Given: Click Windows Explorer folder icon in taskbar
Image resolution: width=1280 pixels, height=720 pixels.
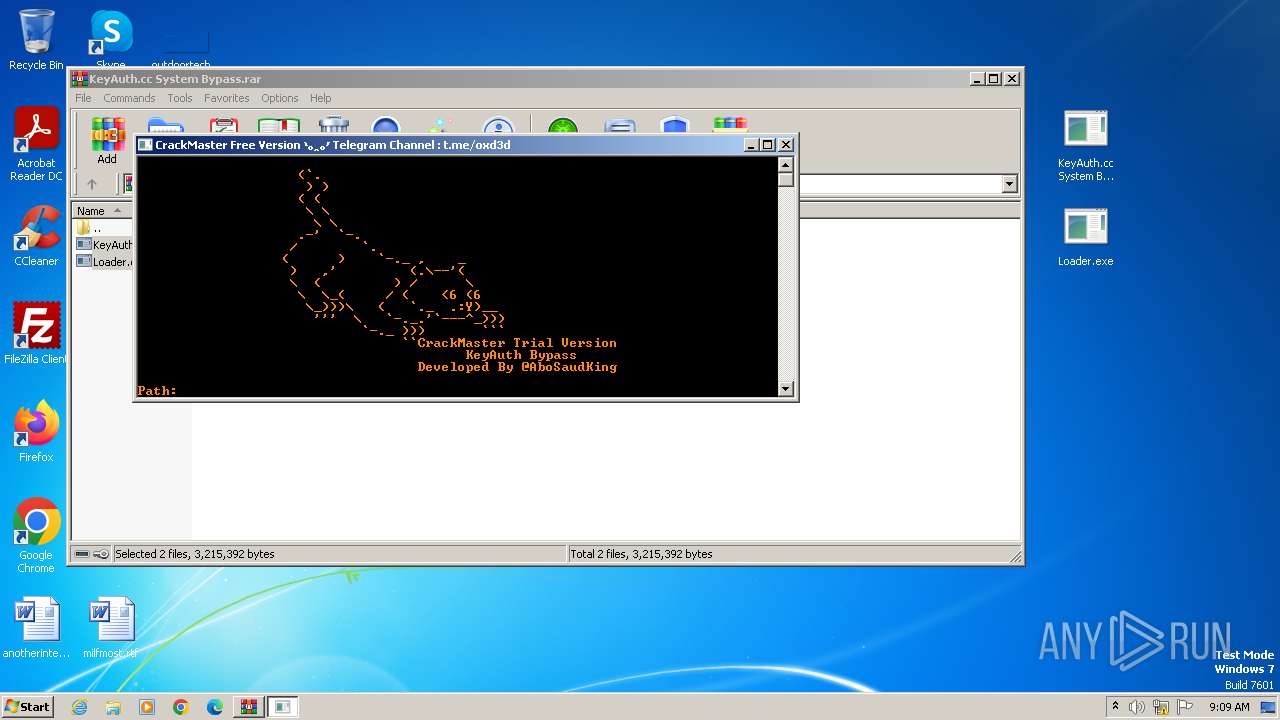Looking at the screenshot, I should [113, 707].
